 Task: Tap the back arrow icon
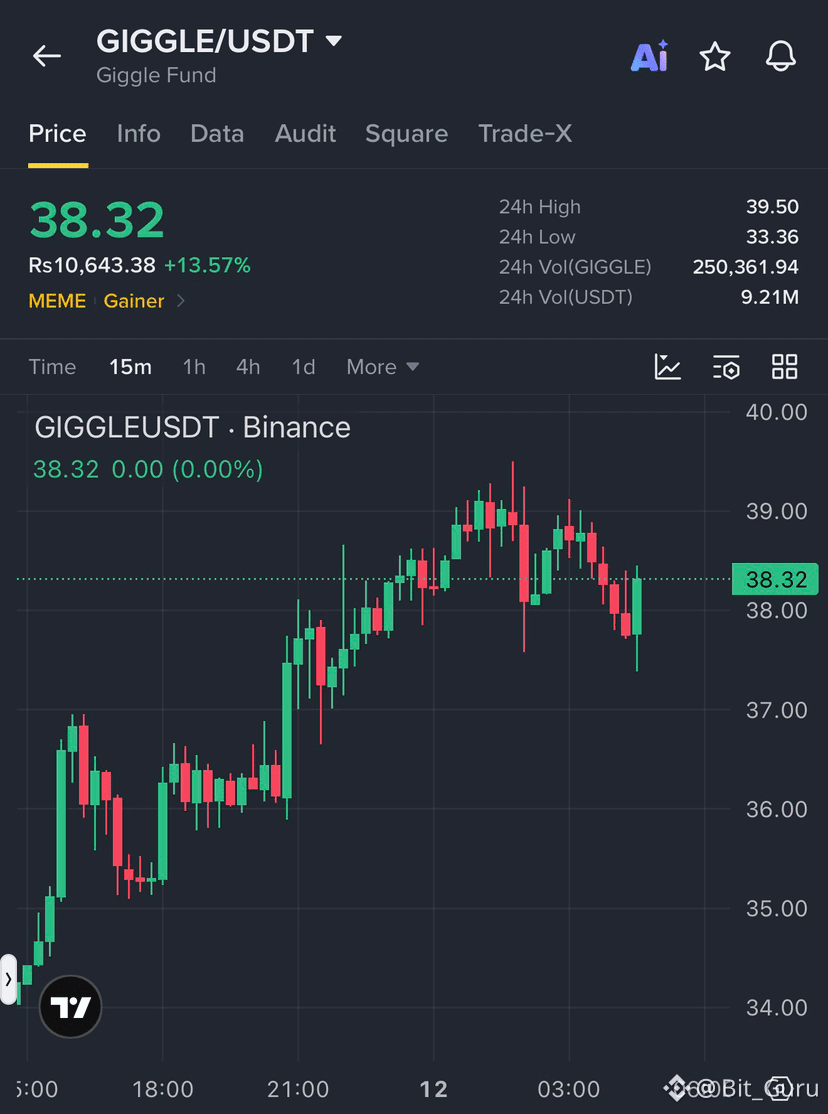click(47, 56)
